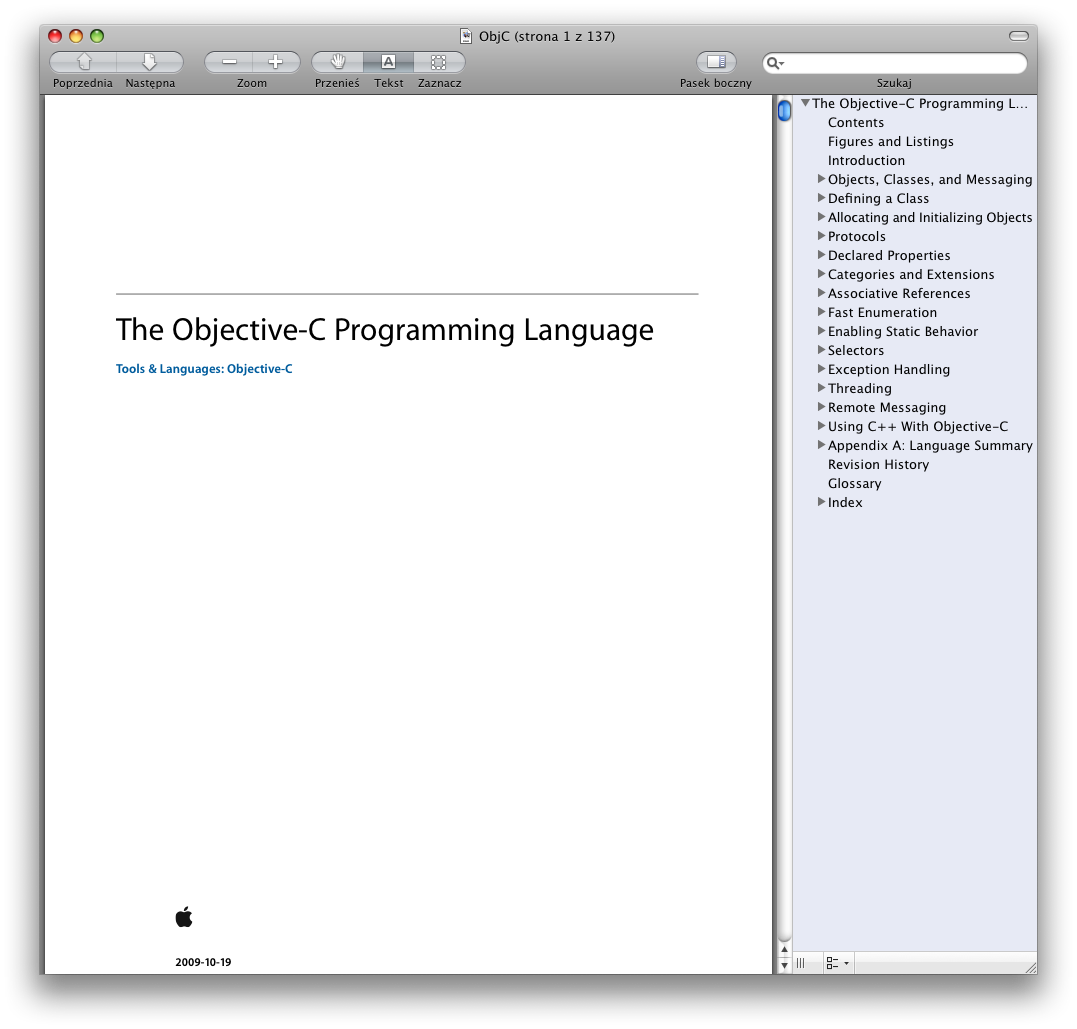Select the Zaznacz selection tool
This screenshot has height=1029, width=1077.
(439, 62)
